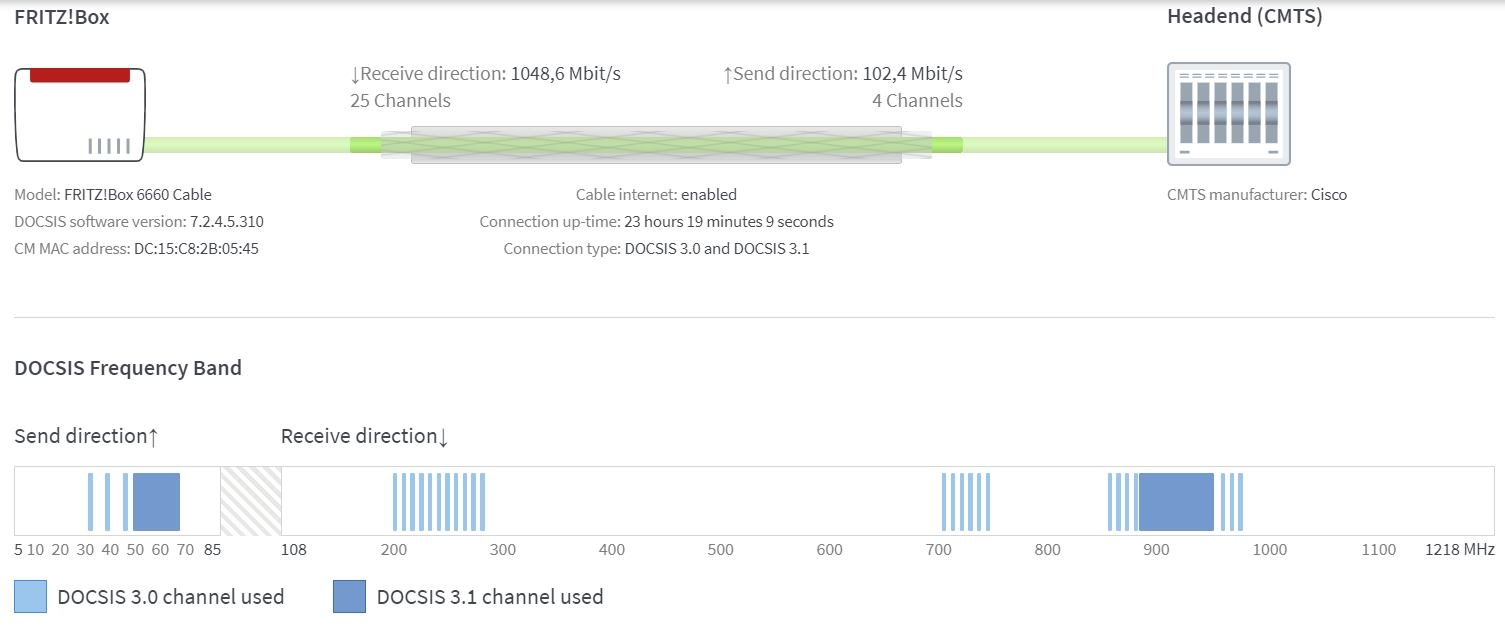Click the DOCSIS 3.1 channel used legend swatch
This screenshot has height=626, width=1505.
[350, 597]
